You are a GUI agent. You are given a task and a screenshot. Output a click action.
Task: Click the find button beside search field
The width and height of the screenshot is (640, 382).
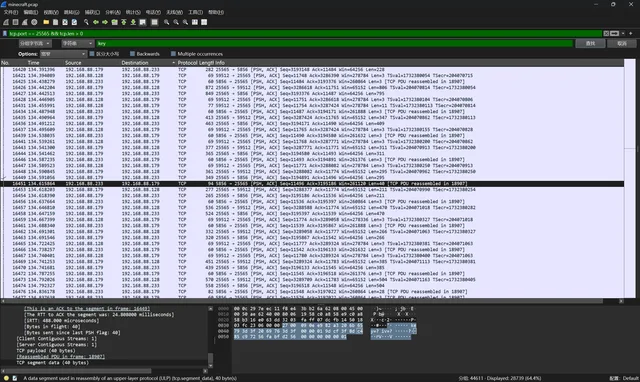590,43
